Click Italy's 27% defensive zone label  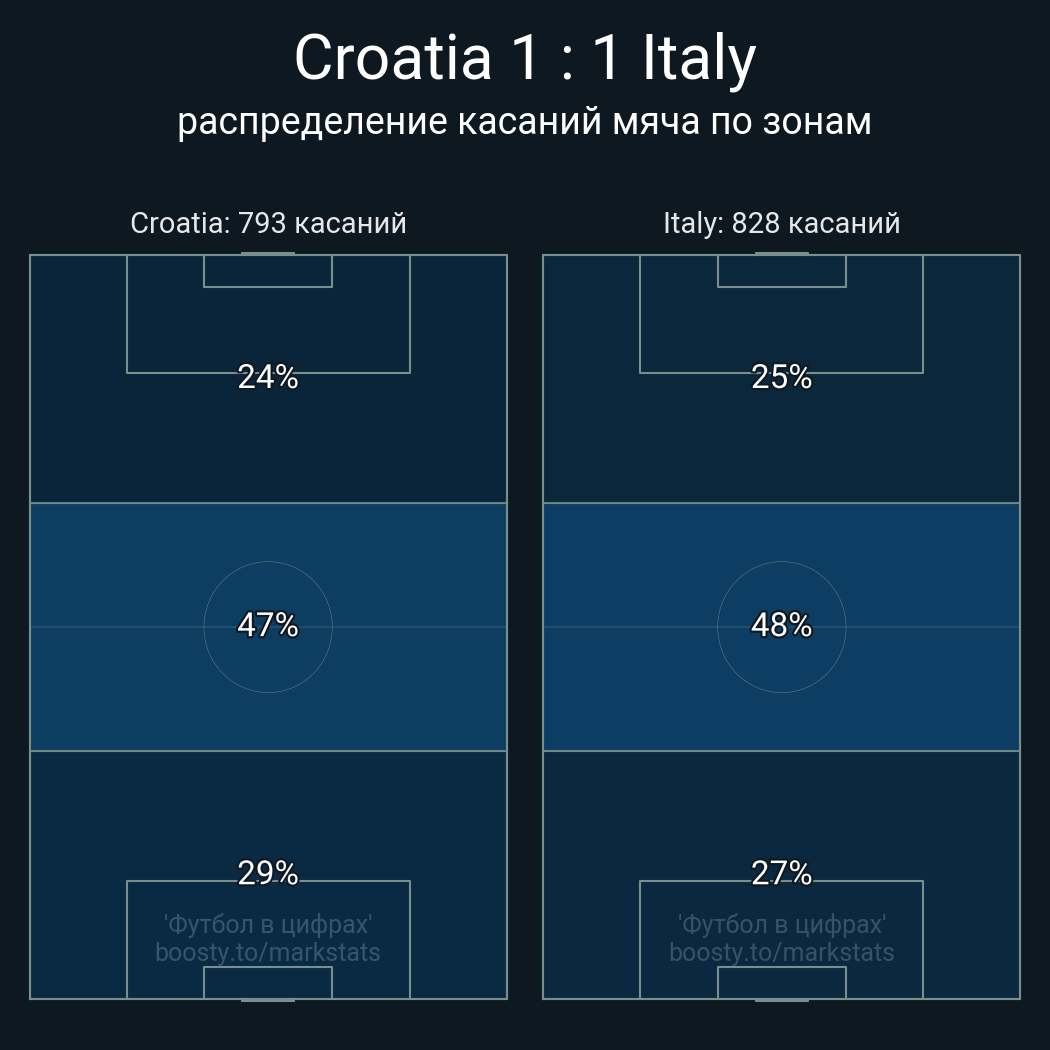[x=781, y=873]
